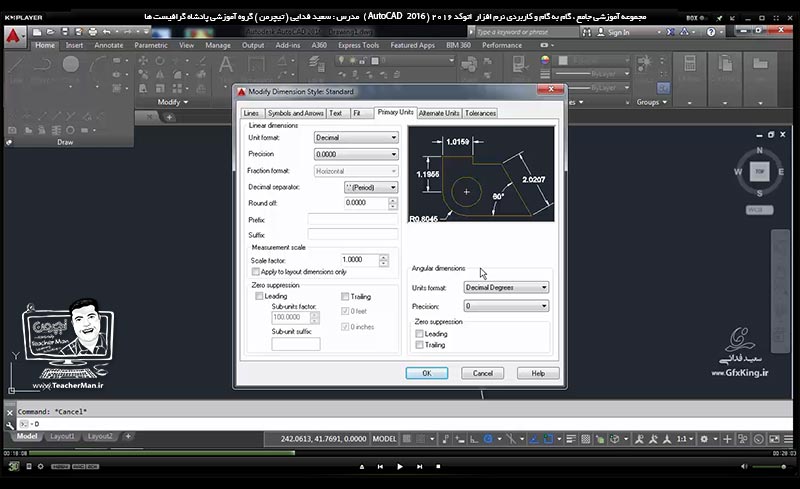Image resolution: width=800 pixels, height=489 pixels.
Task: Check Trailing under linear Zero suppression
Action: click(345, 297)
